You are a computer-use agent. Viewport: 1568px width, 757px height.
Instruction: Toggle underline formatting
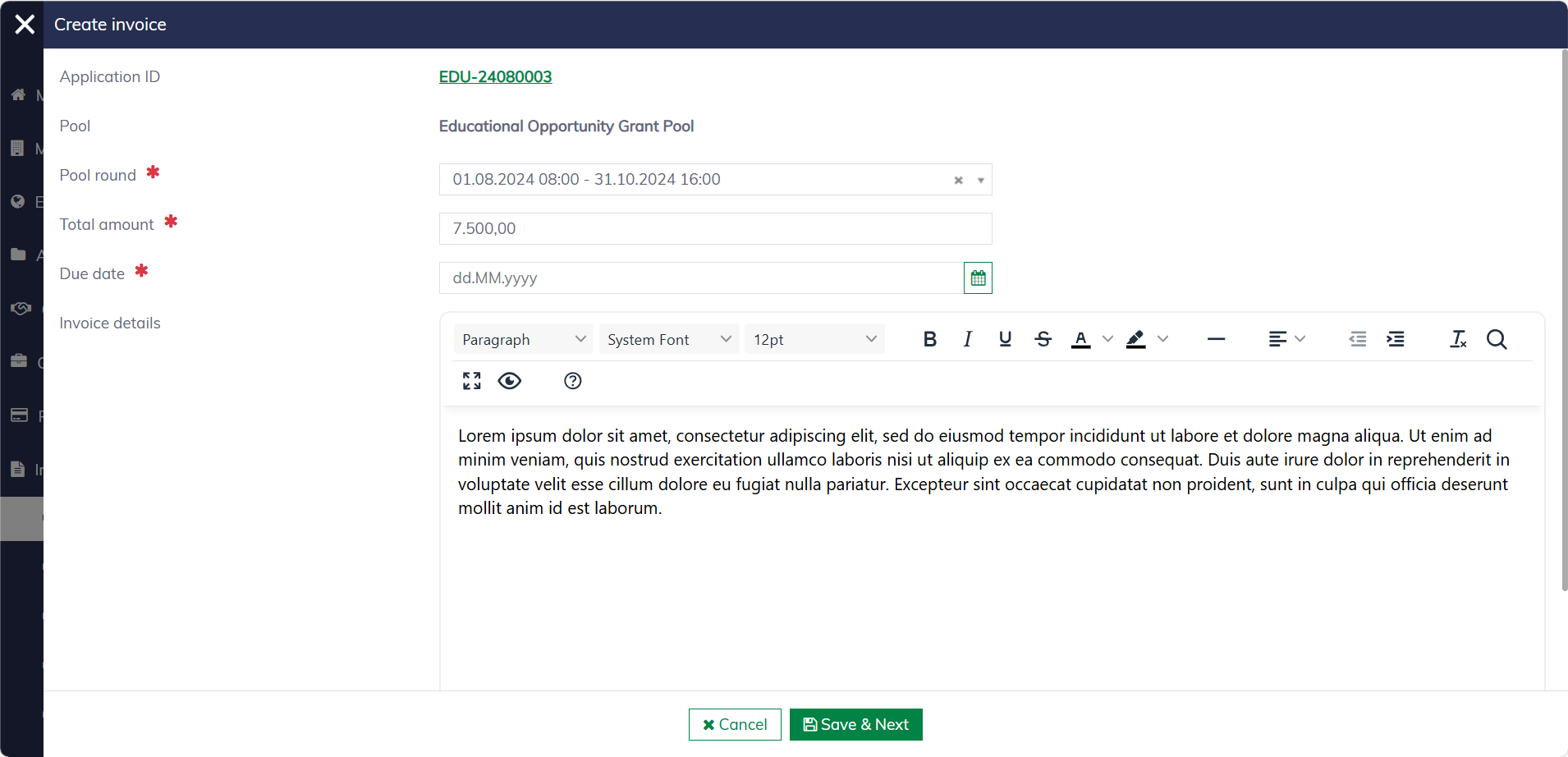coord(1005,339)
